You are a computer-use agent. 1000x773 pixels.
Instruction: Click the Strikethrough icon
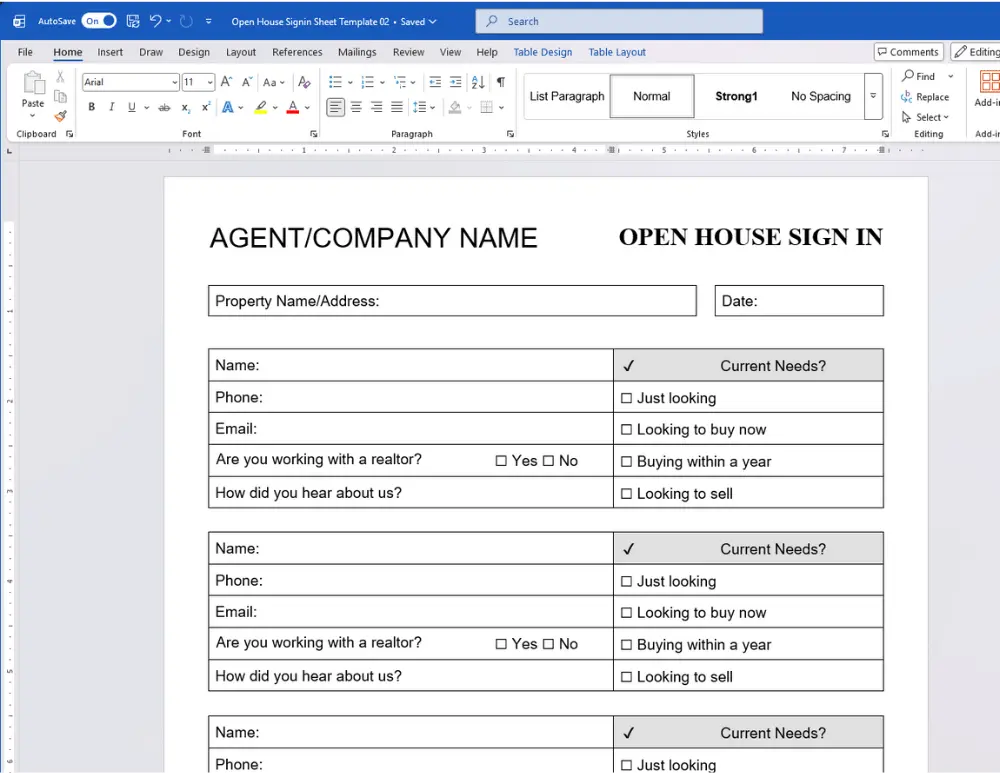coord(164,106)
